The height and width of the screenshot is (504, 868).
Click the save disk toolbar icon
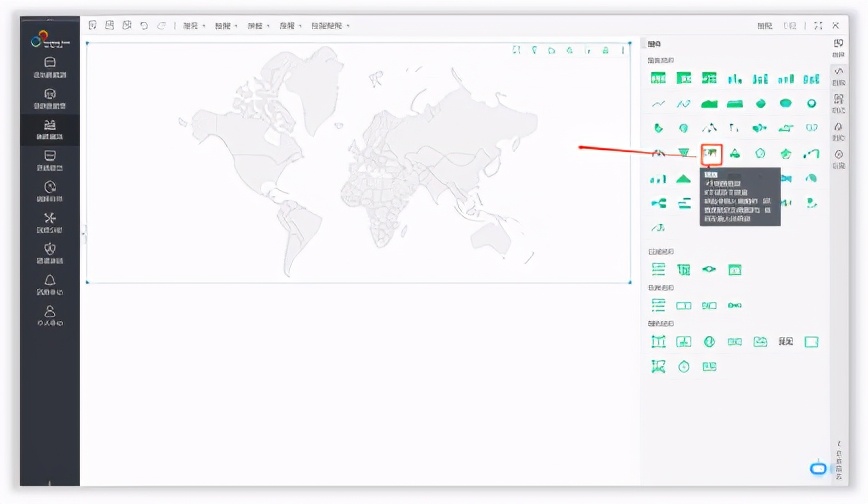click(x=110, y=25)
